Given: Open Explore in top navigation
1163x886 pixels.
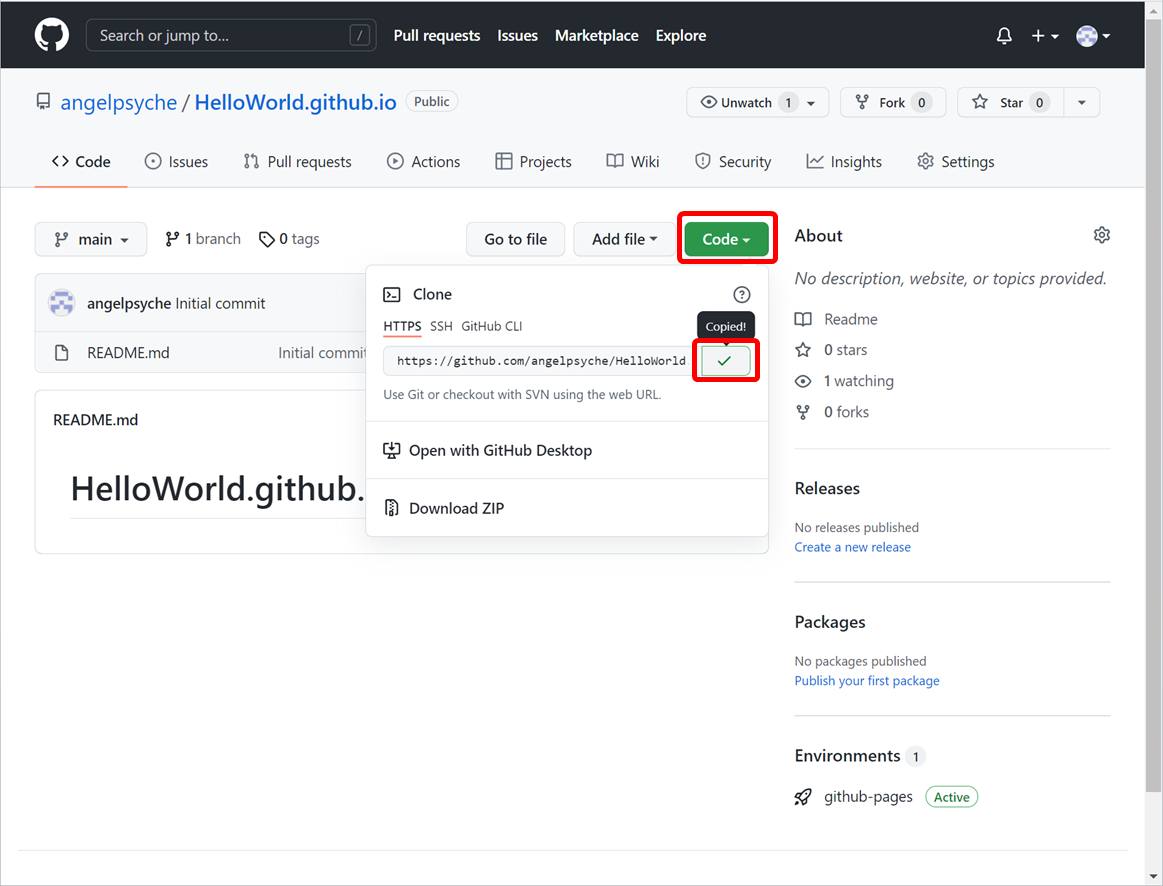Looking at the screenshot, I should [681, 36].
